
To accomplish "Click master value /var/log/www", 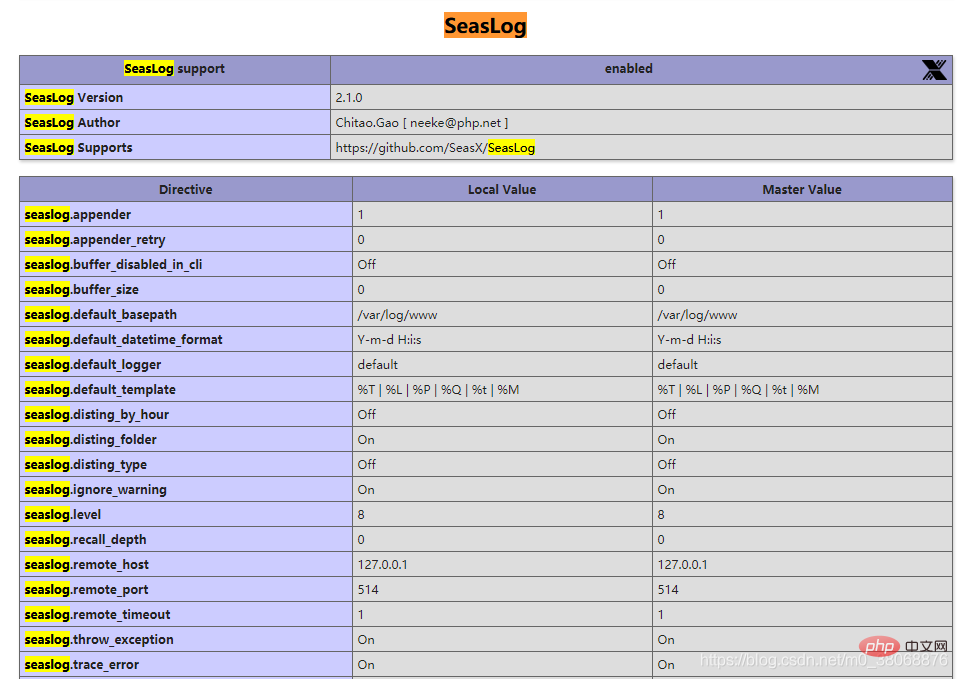I will (697, 315).
